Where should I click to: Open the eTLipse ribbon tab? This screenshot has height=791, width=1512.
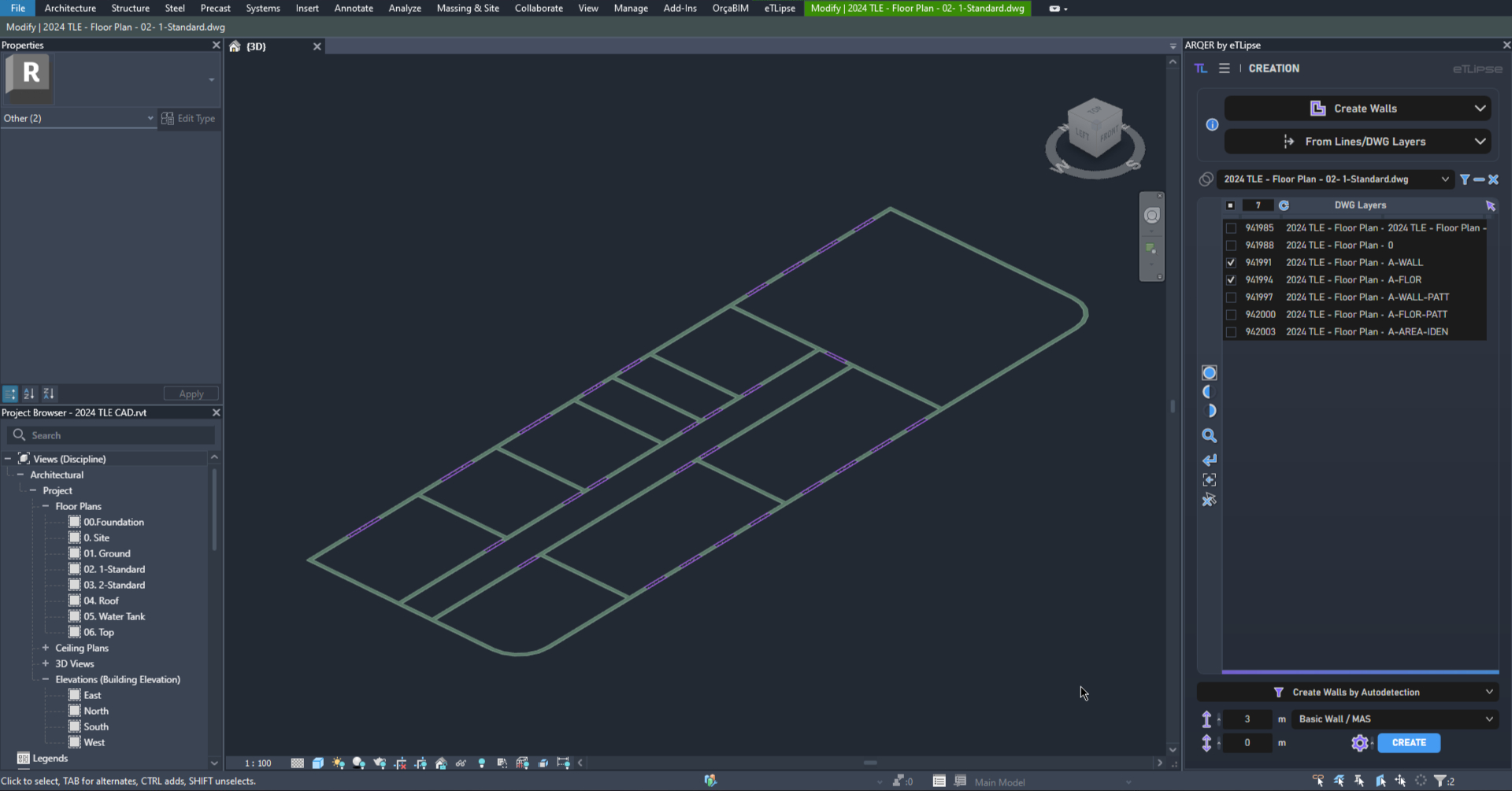780,8
